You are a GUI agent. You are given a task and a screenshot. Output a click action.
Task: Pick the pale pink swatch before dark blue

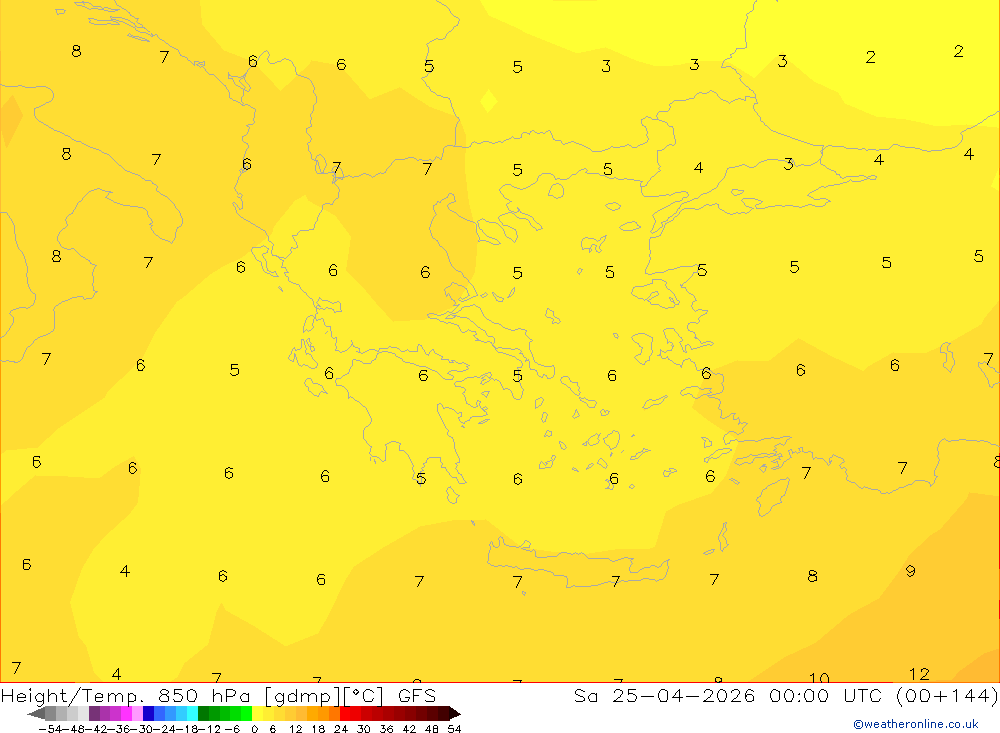coord(137,713)
